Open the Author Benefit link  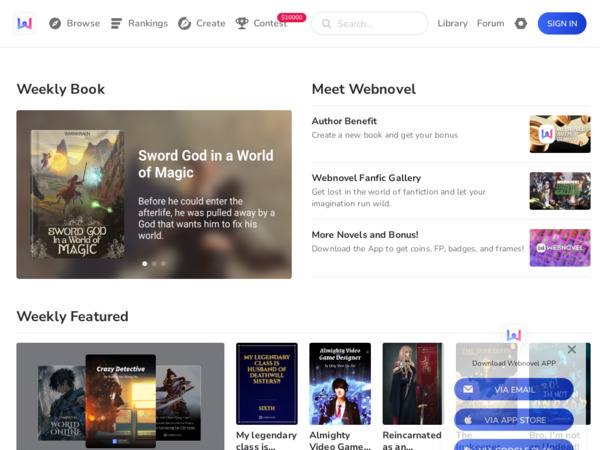point(344,121)
